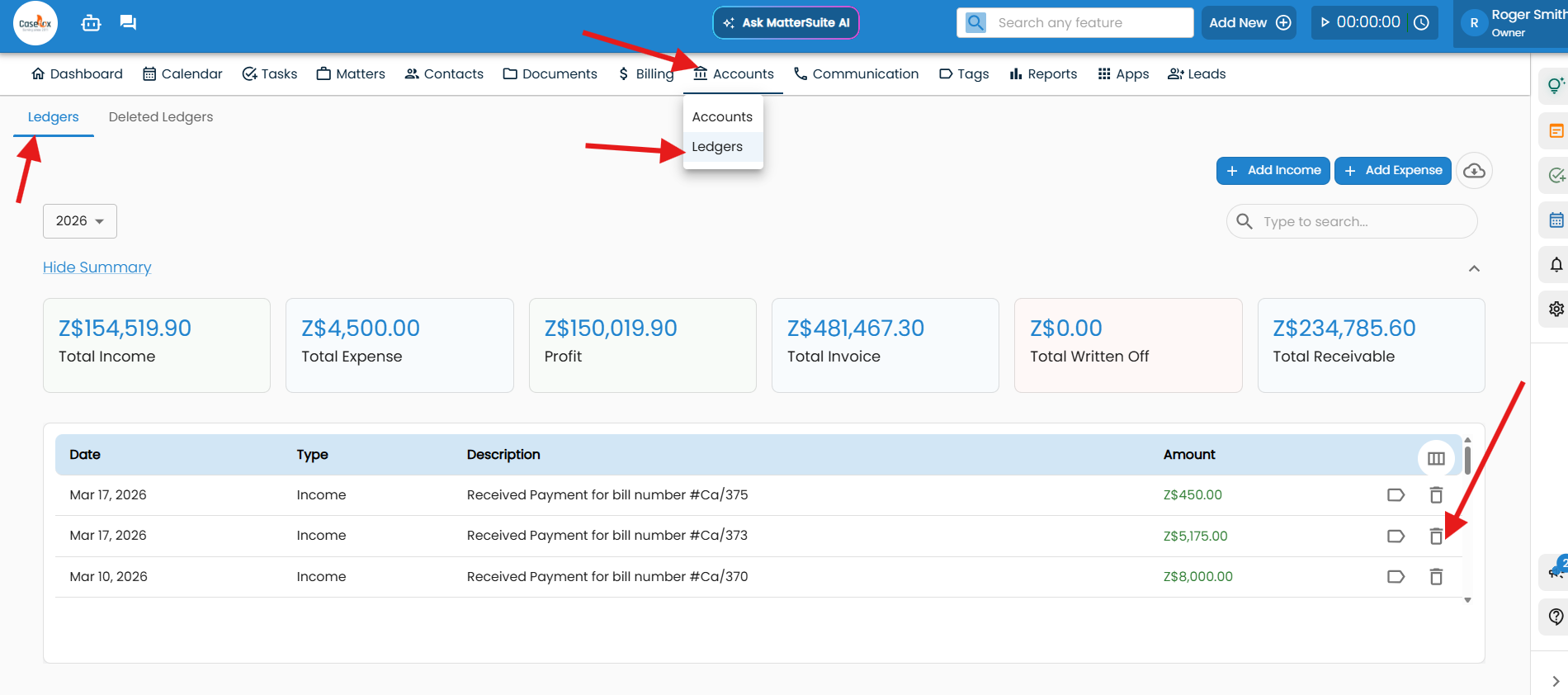Tag the bill #Ca/373 ledger entry
The image size is (1568, 695).
1396,537
